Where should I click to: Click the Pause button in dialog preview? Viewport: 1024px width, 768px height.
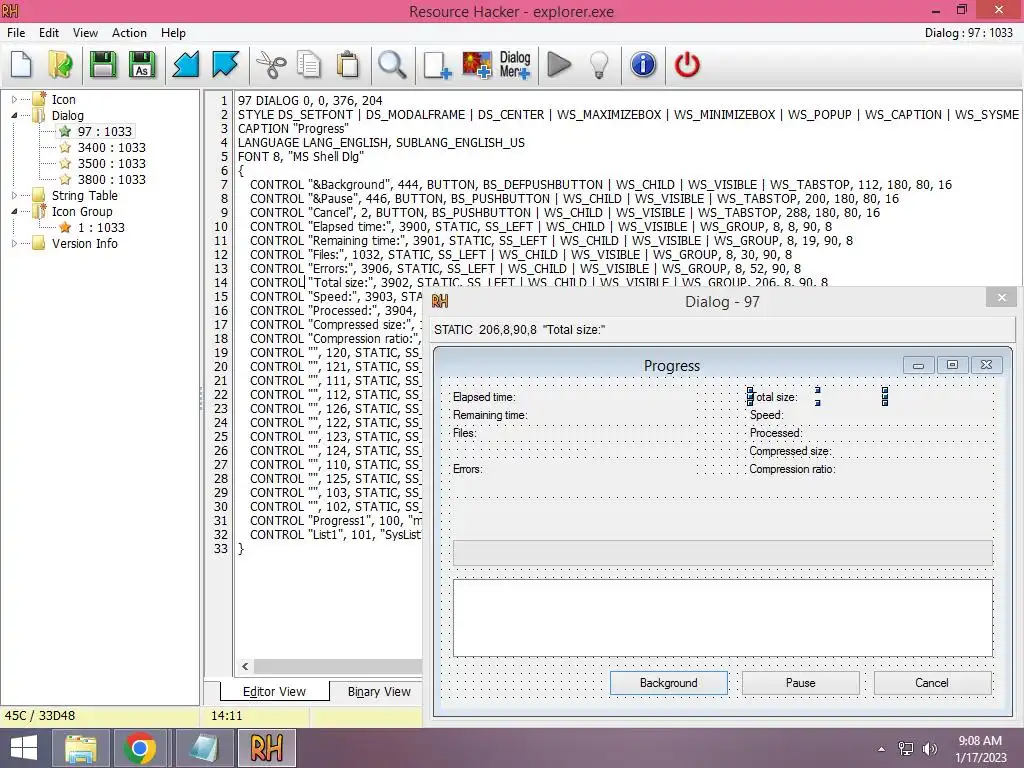click(x=801, y=683)
